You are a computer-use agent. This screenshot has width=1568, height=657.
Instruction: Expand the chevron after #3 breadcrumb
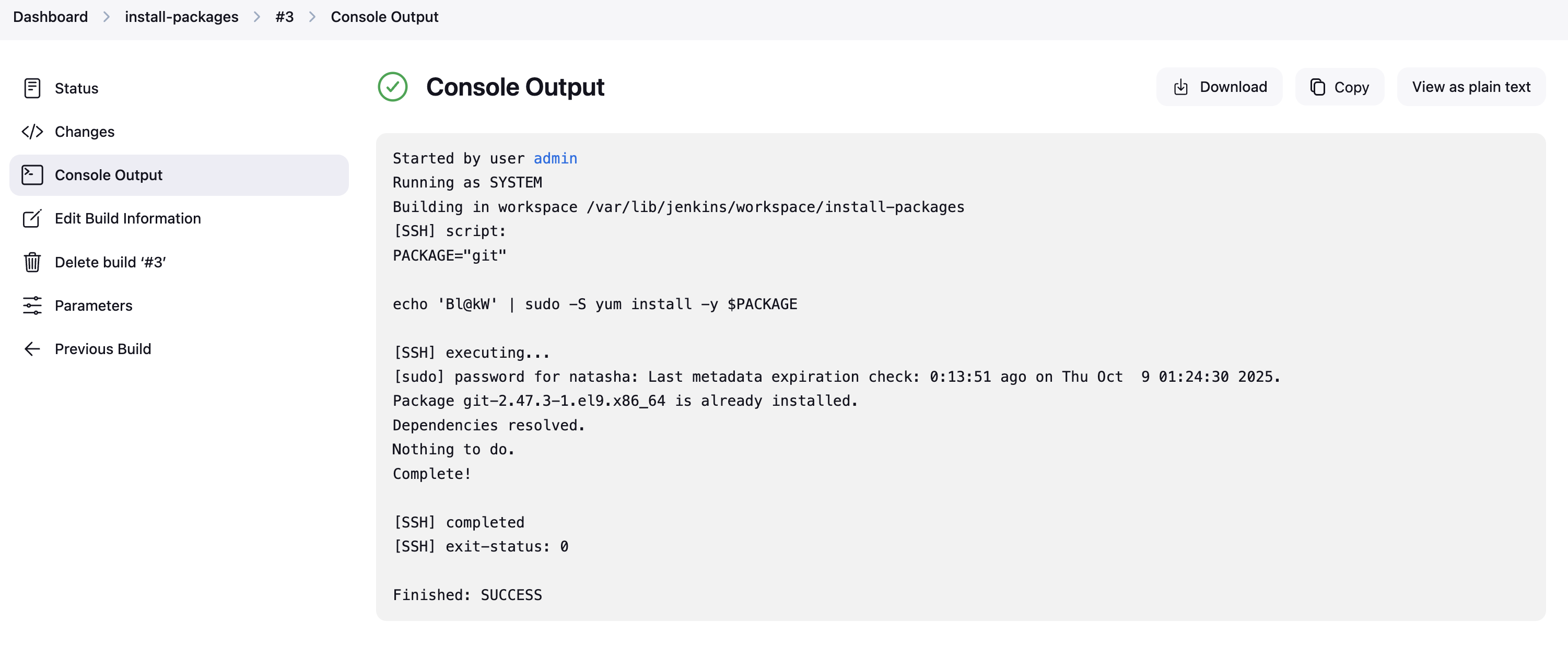click(312, 17)
